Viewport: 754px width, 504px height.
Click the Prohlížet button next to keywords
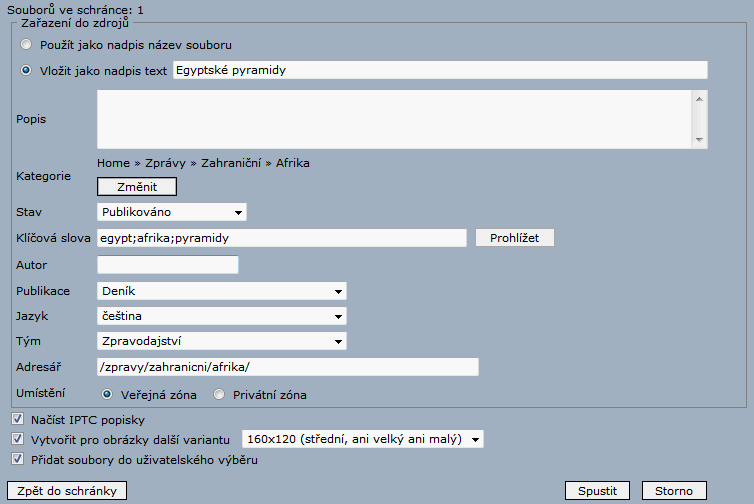click(x=514, y=238)
